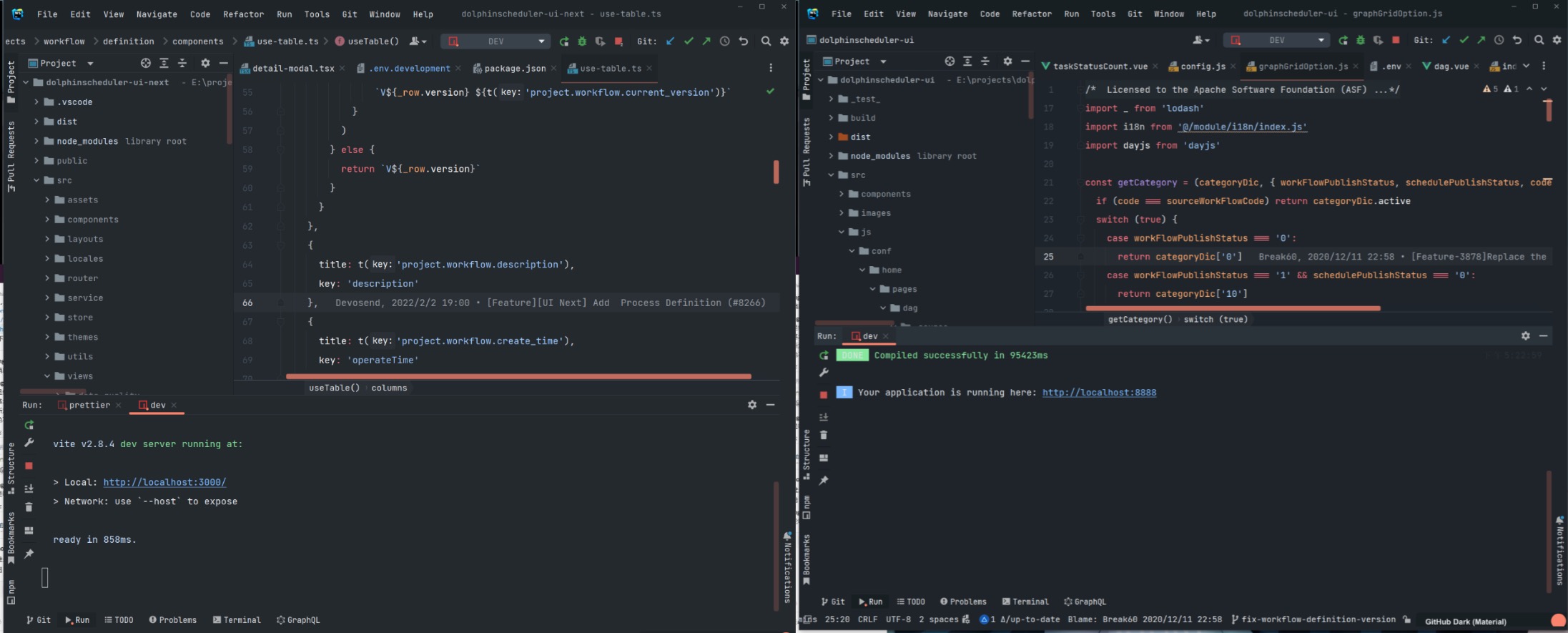The image size is (1568, 633).
Task: Click Rerun icon beside 'Compiled successfully' output
Action: click(824, 355)
